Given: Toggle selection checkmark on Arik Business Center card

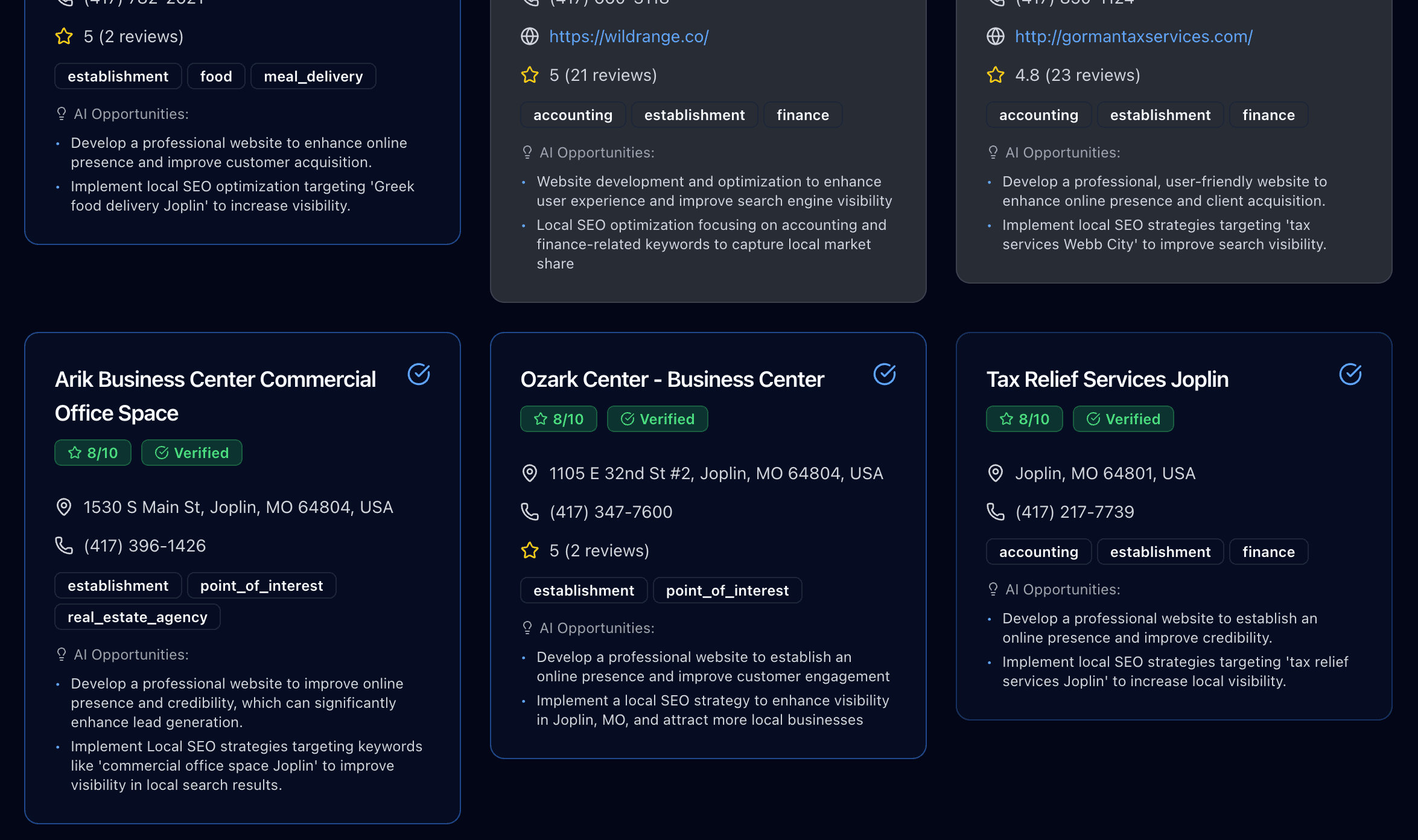Looking at the screenshot, I should click(x=419, y=375).
